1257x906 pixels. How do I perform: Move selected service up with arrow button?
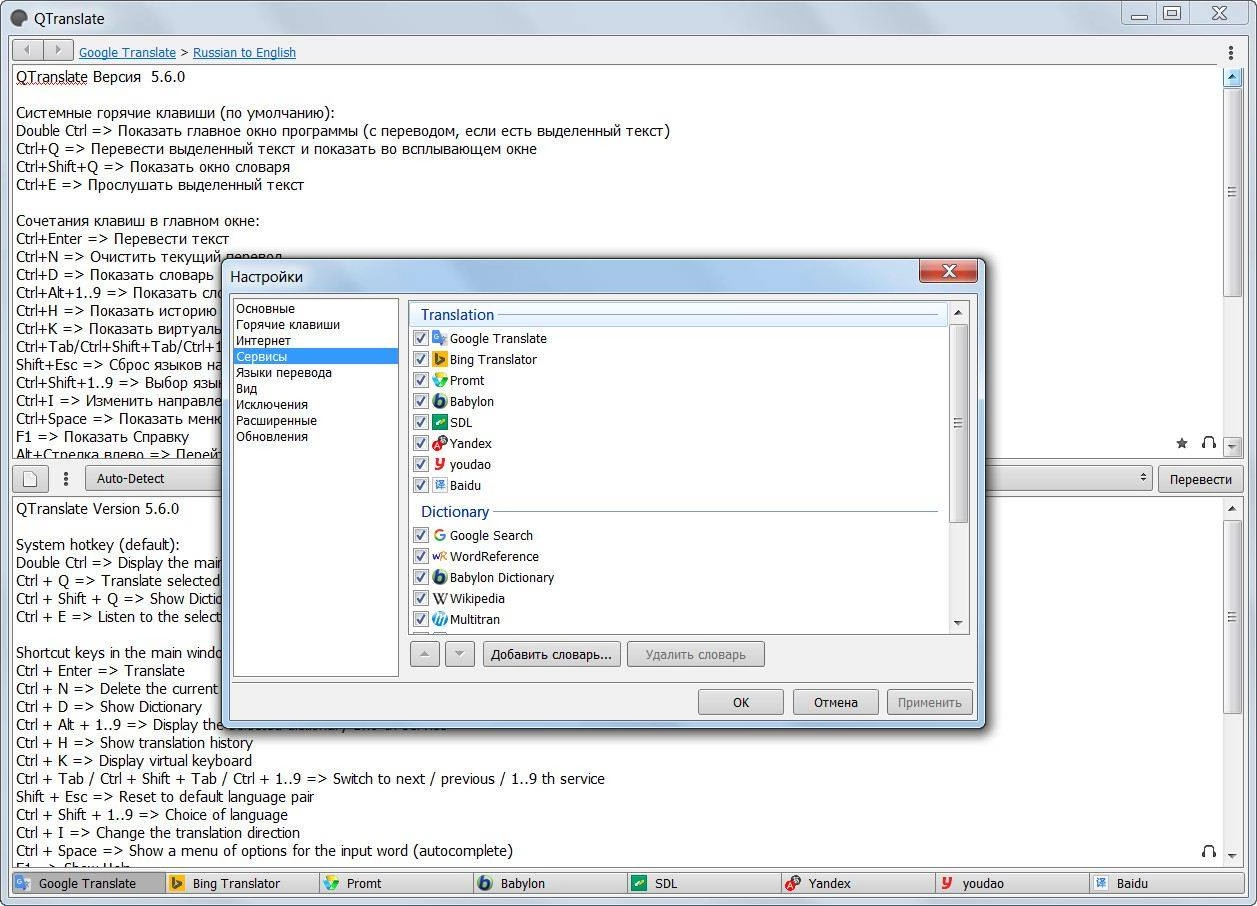tap(425, 655)
